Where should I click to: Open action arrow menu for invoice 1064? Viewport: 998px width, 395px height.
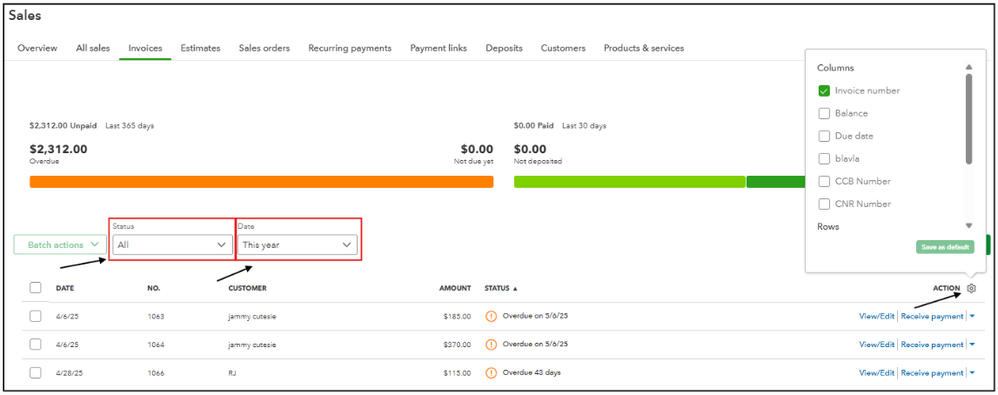tap(973, 345)
